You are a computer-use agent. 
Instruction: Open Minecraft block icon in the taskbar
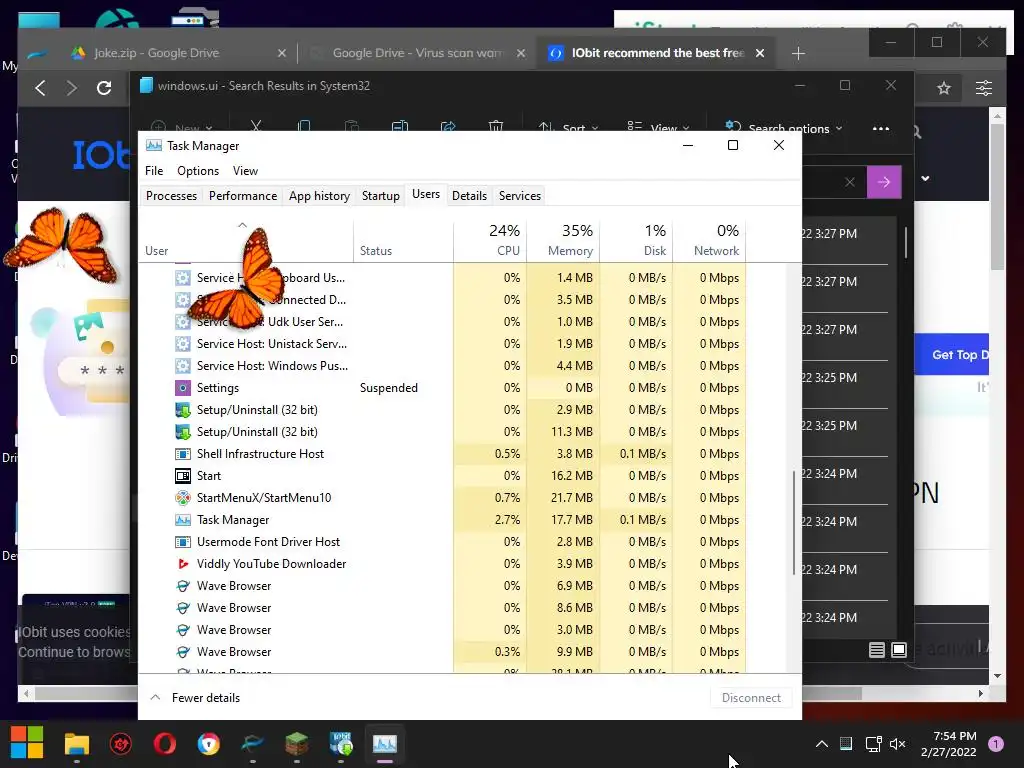296,744
